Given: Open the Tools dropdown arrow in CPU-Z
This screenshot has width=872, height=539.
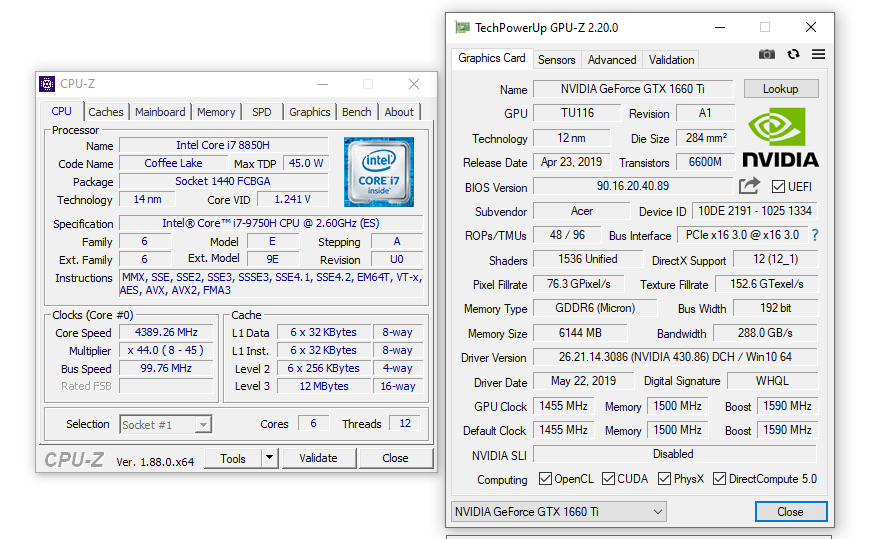Looking at the screenshot, I should (269, 458).
